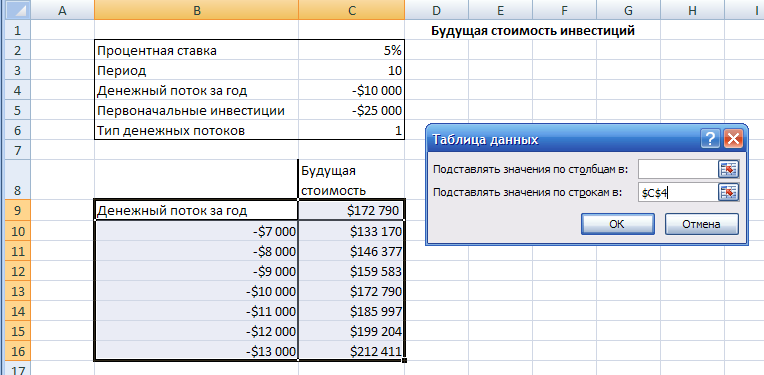
Task: Select the $185 997 cell
Action: click(351, 311)
